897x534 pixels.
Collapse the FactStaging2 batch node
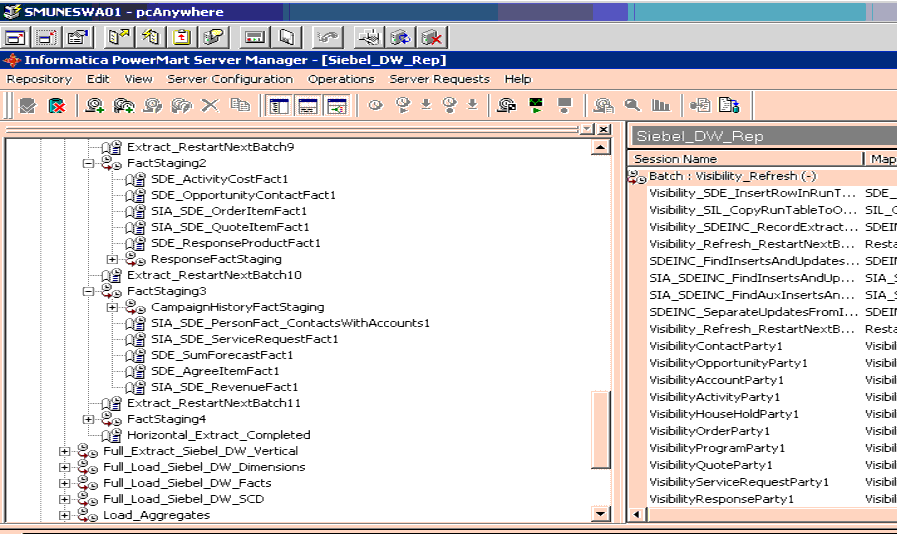point(88,163)
